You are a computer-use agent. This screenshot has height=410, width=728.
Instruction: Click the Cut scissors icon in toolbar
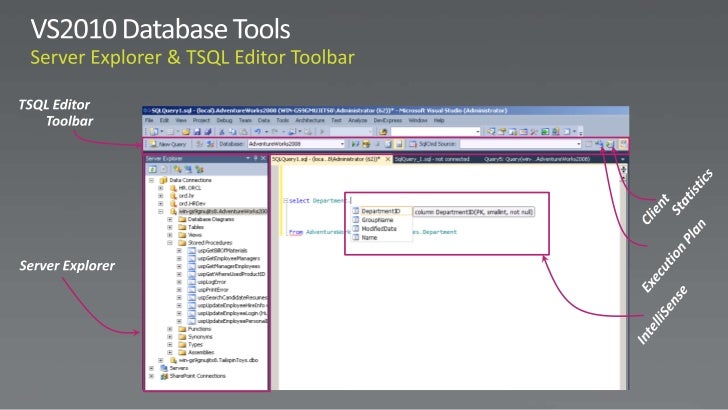[222, 132]
